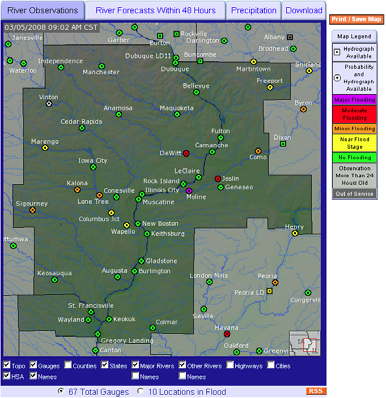Screen dimensions: 386x398
Task: Toggle the HSA checkbox
Action: pyautogui.click(x=7, y=376)
